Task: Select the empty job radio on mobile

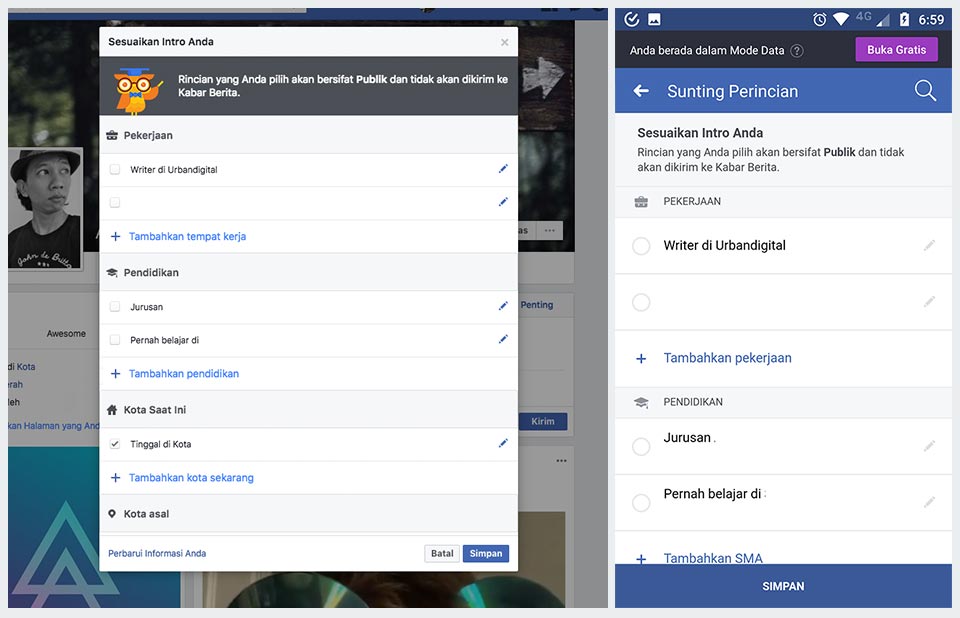Action: [x=641, y=303]
